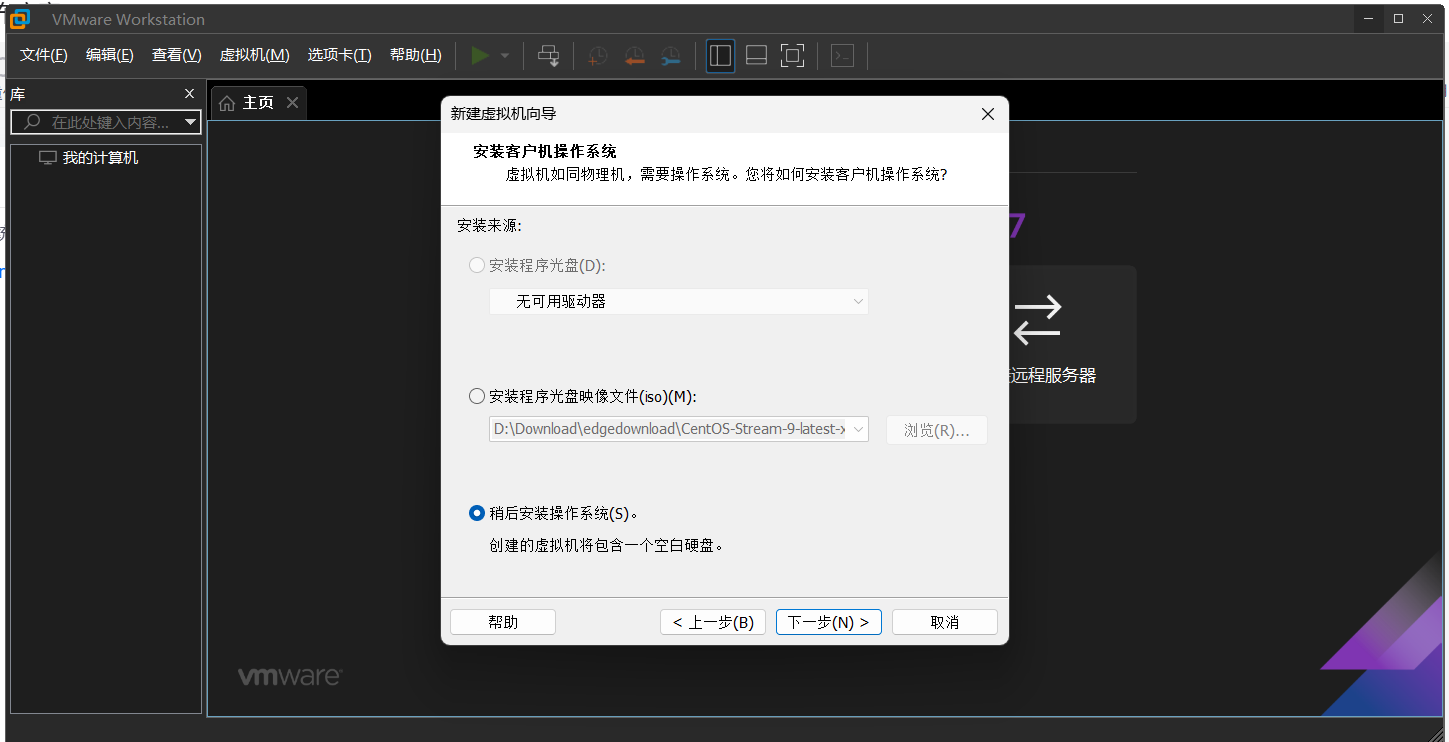This screenshot has width=1449, height=742.
Task: Click the send Ctrl+Alt+Del toolbar icon
Action: (549, 56)
